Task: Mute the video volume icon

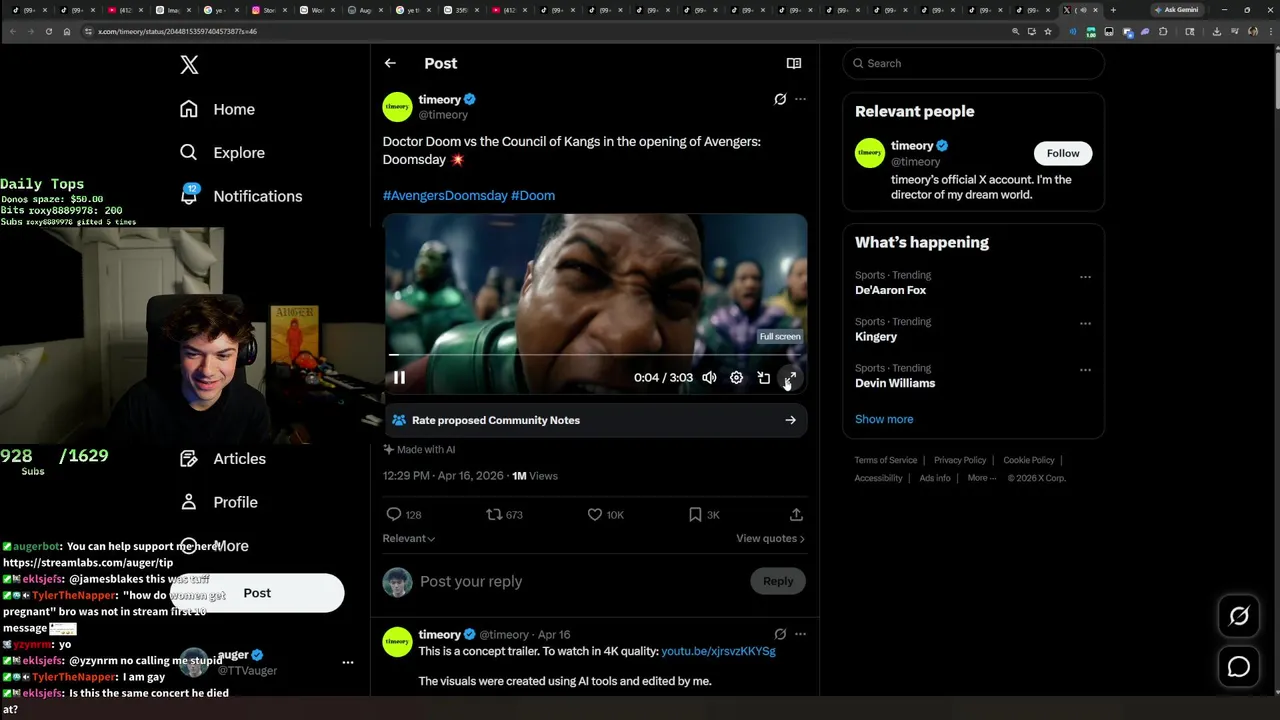Action: (x=709, y=377)
